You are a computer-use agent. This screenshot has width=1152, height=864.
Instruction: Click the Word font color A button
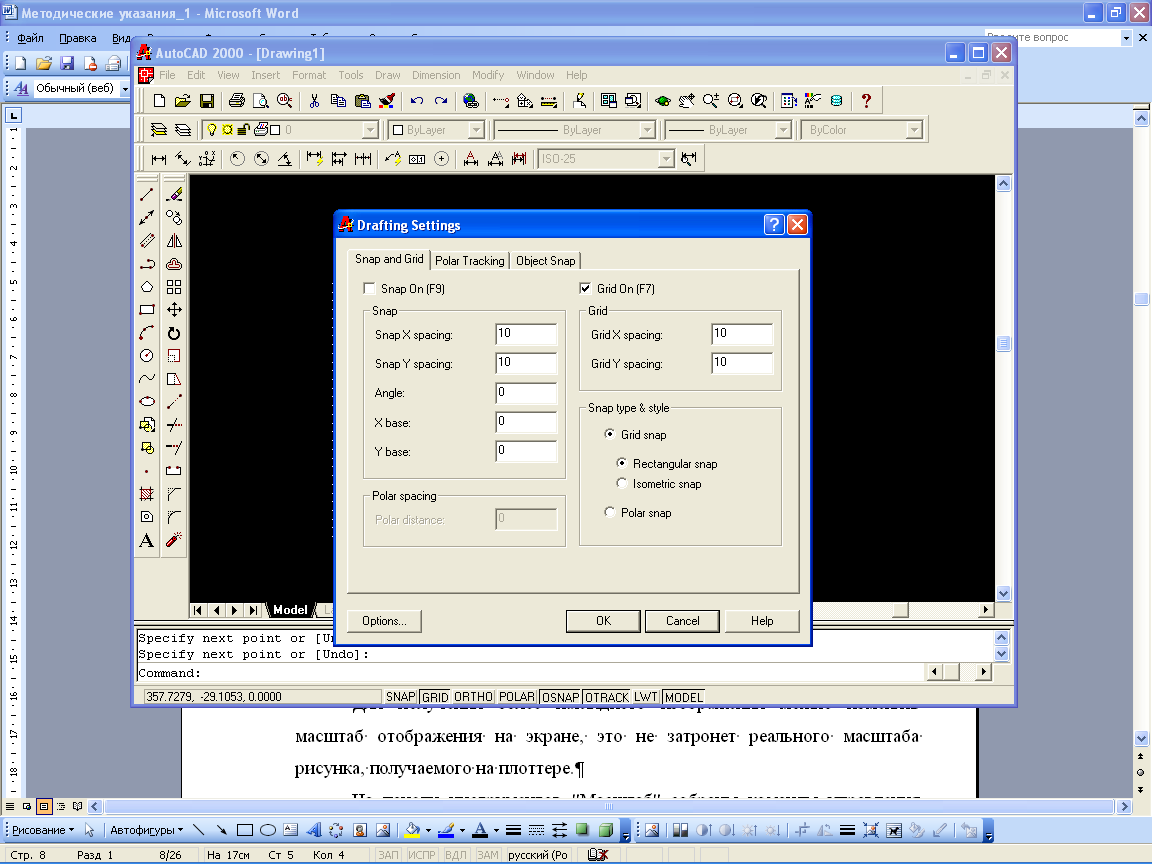480,830
